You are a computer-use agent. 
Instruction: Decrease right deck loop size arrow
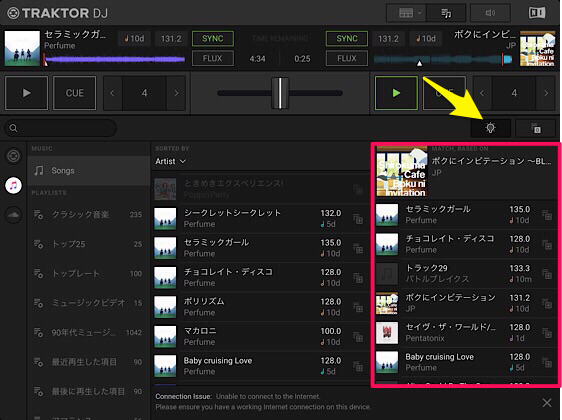[x=482, y=93]
